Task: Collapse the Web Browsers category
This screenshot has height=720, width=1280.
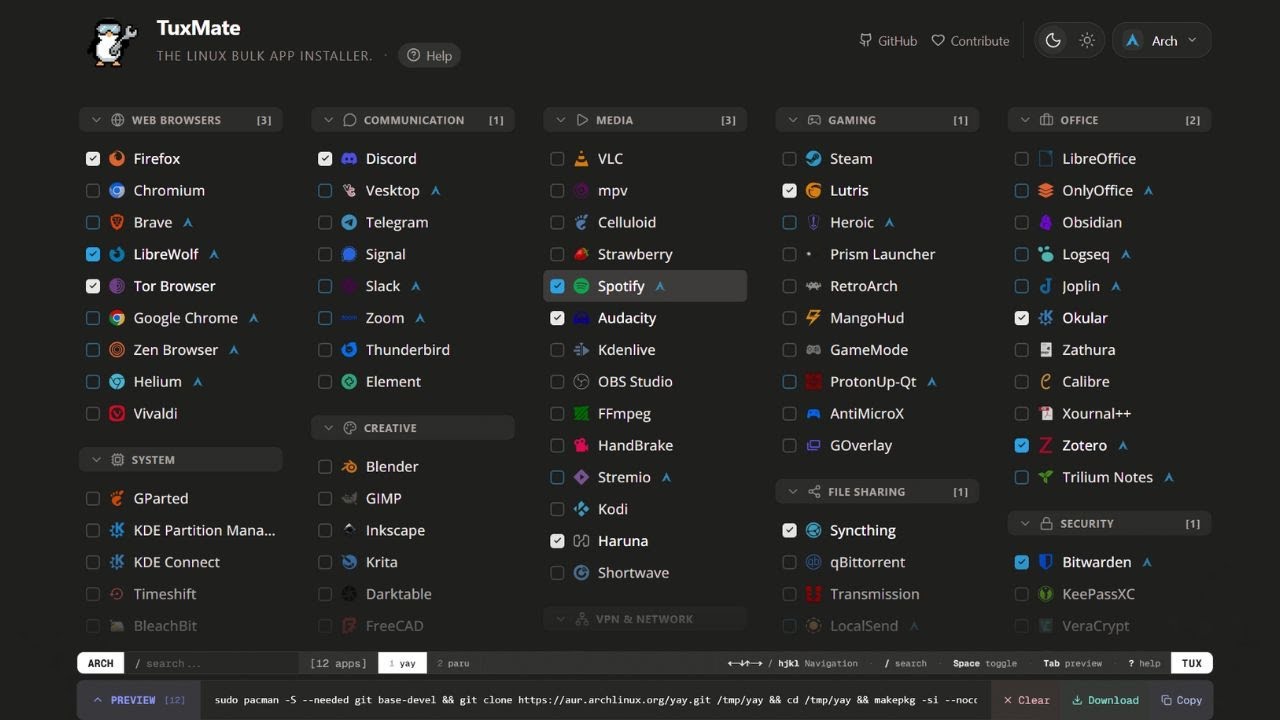Action: tap(181, 120)
